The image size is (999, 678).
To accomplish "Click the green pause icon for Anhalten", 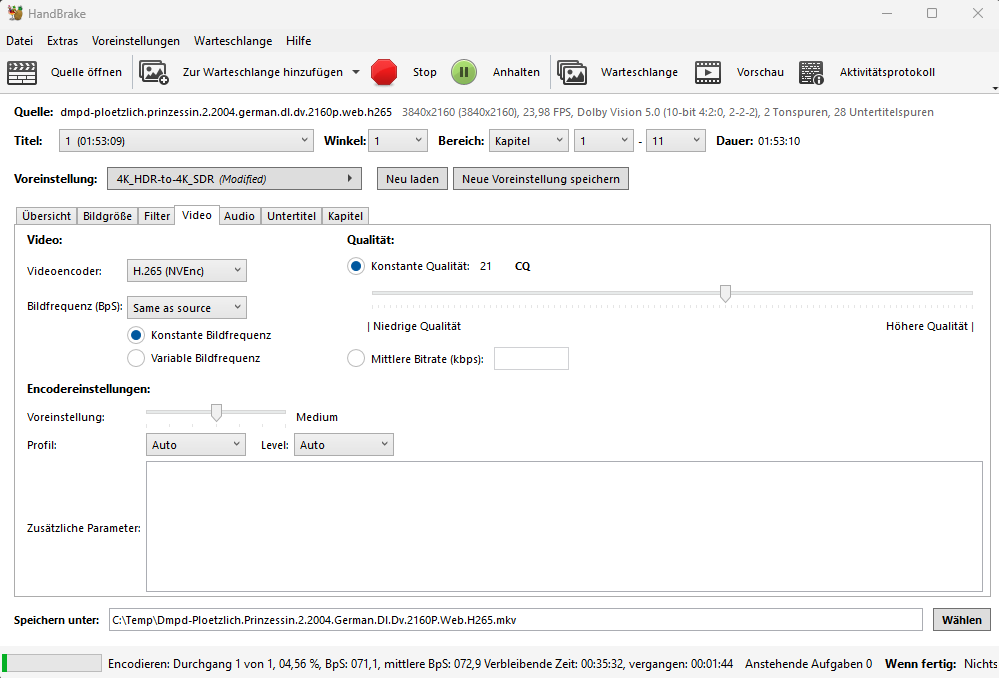I will click(x=464, y=72).
